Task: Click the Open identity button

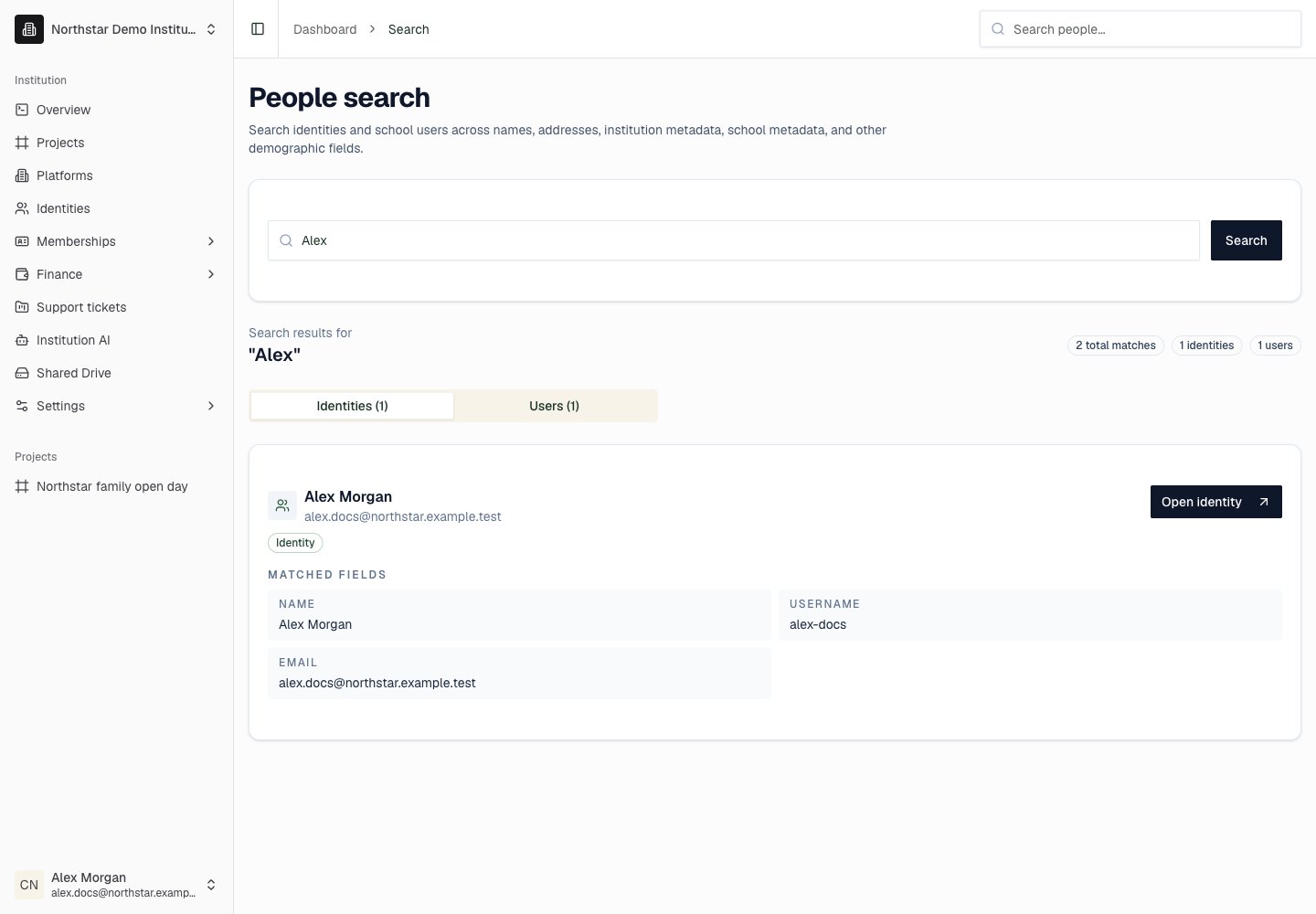Action: (1215, 502)
